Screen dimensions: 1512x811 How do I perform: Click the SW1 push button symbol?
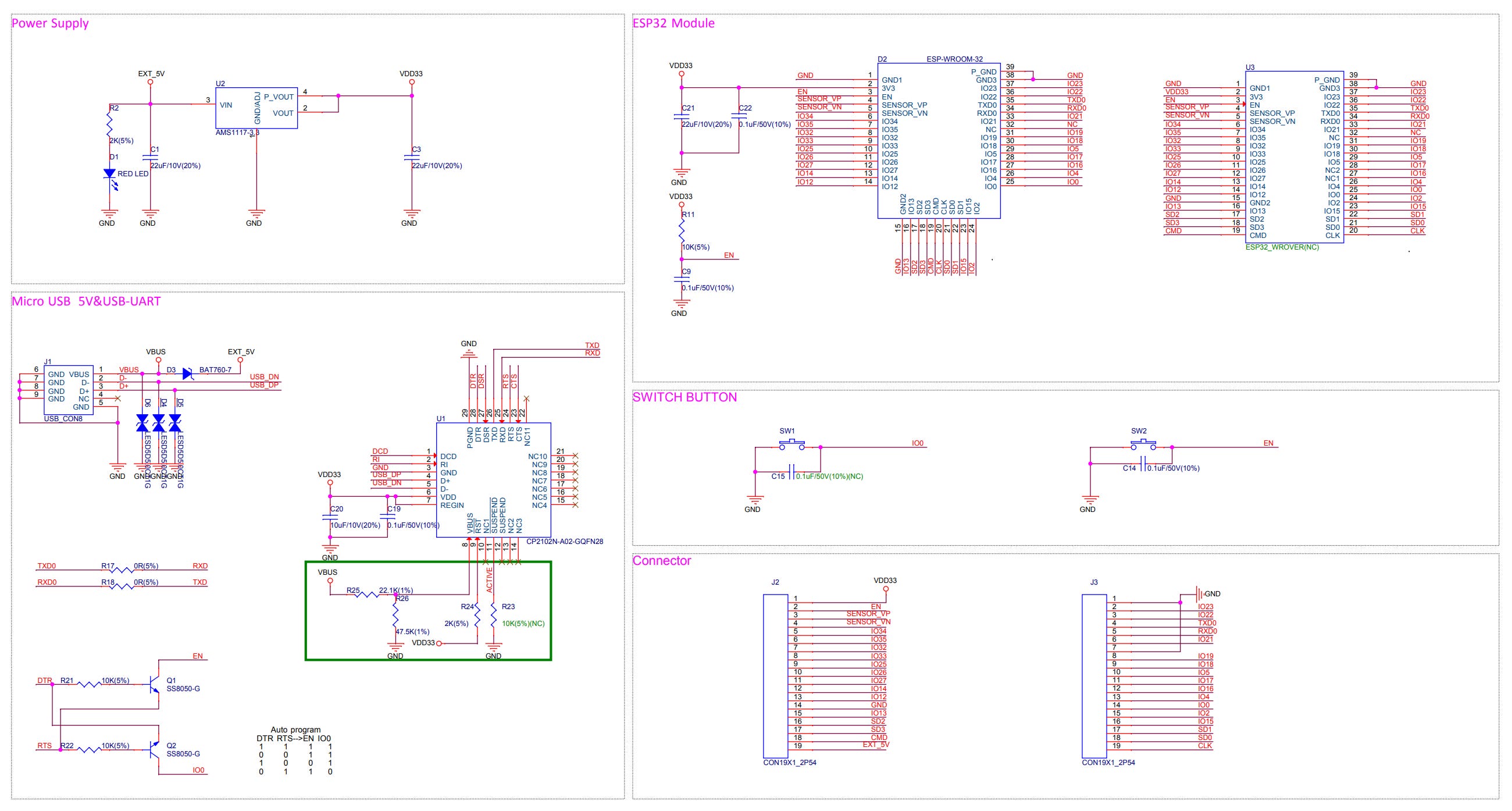tap(791, 445)
